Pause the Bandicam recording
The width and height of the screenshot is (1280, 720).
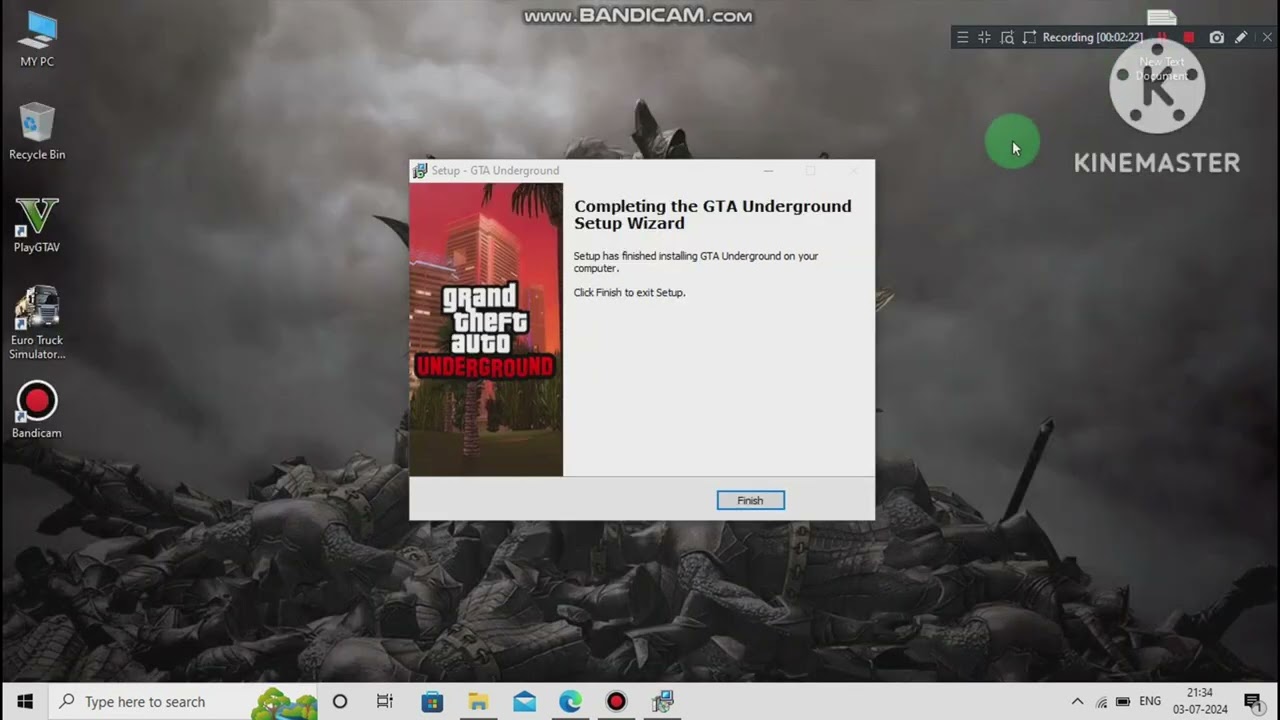1162,37
